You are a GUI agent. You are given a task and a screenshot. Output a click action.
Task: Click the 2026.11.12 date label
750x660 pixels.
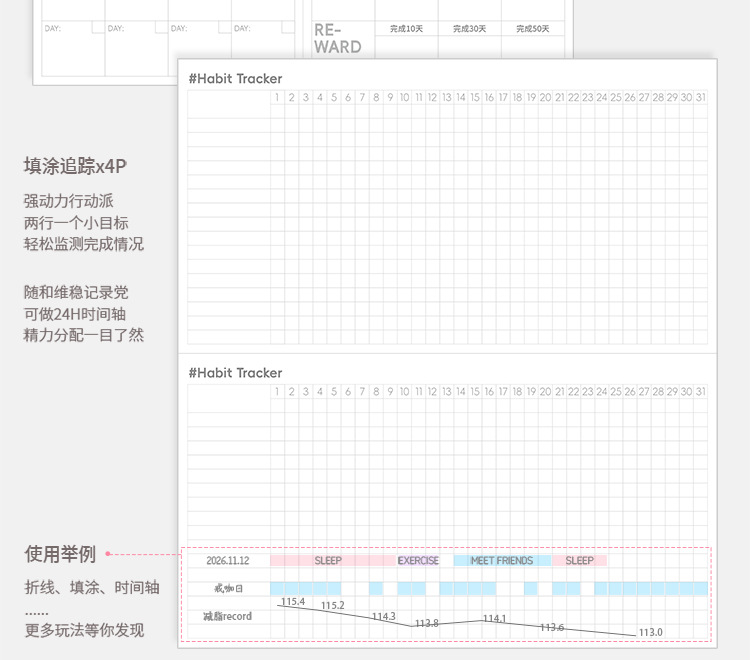(228, 561)
